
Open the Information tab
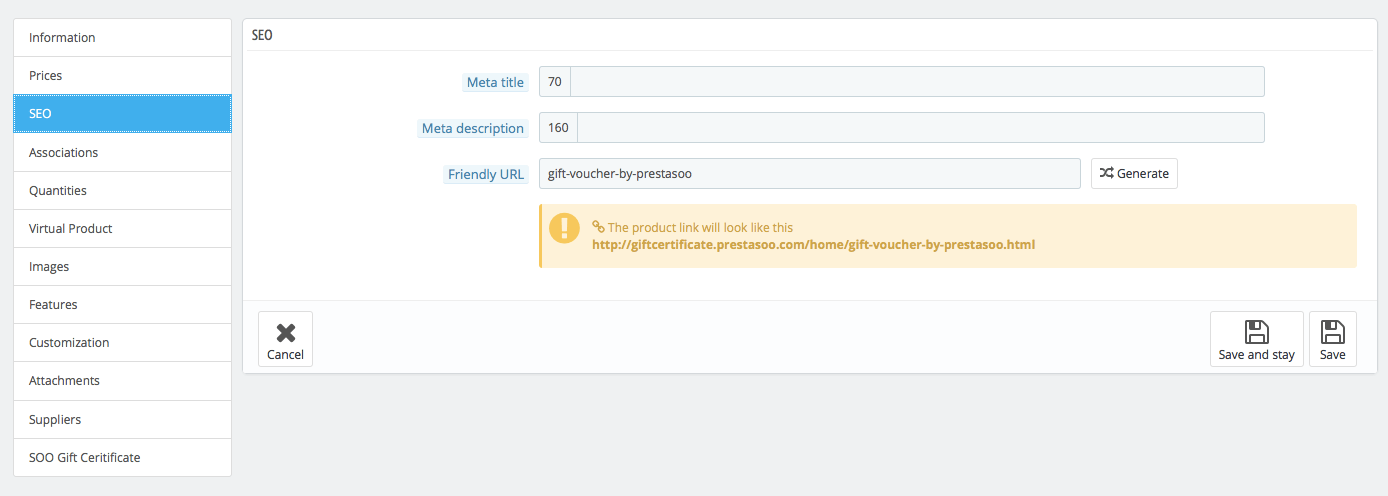[x=122, y=38]
